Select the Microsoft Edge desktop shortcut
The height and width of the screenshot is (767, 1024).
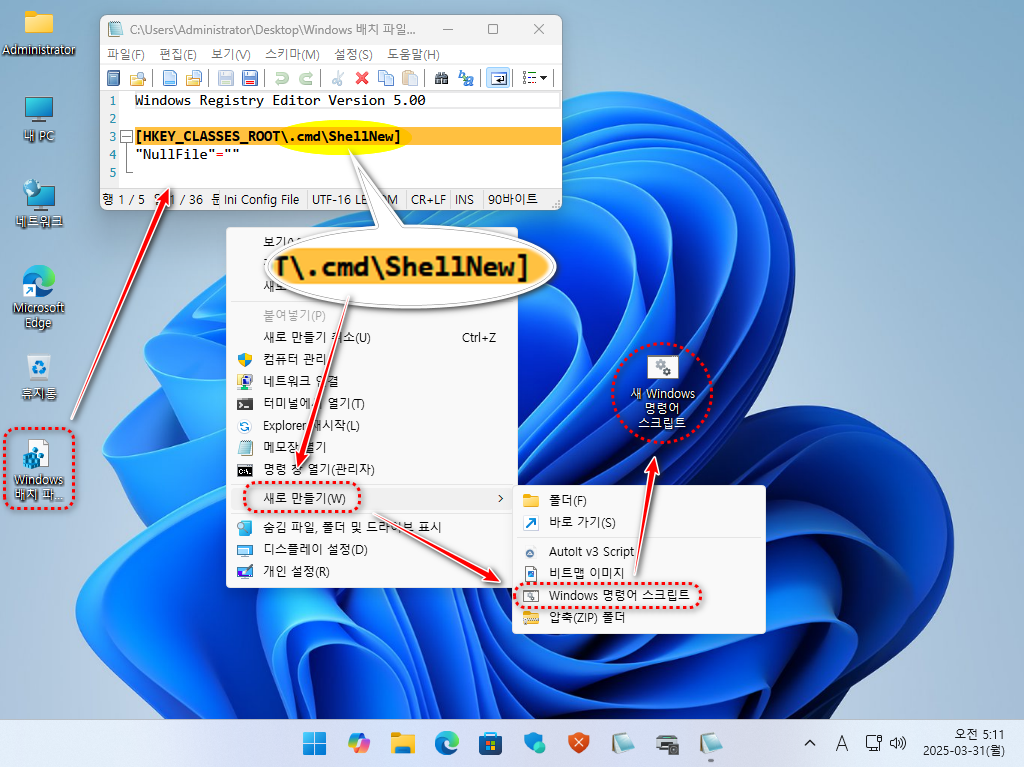click(39, 297)
